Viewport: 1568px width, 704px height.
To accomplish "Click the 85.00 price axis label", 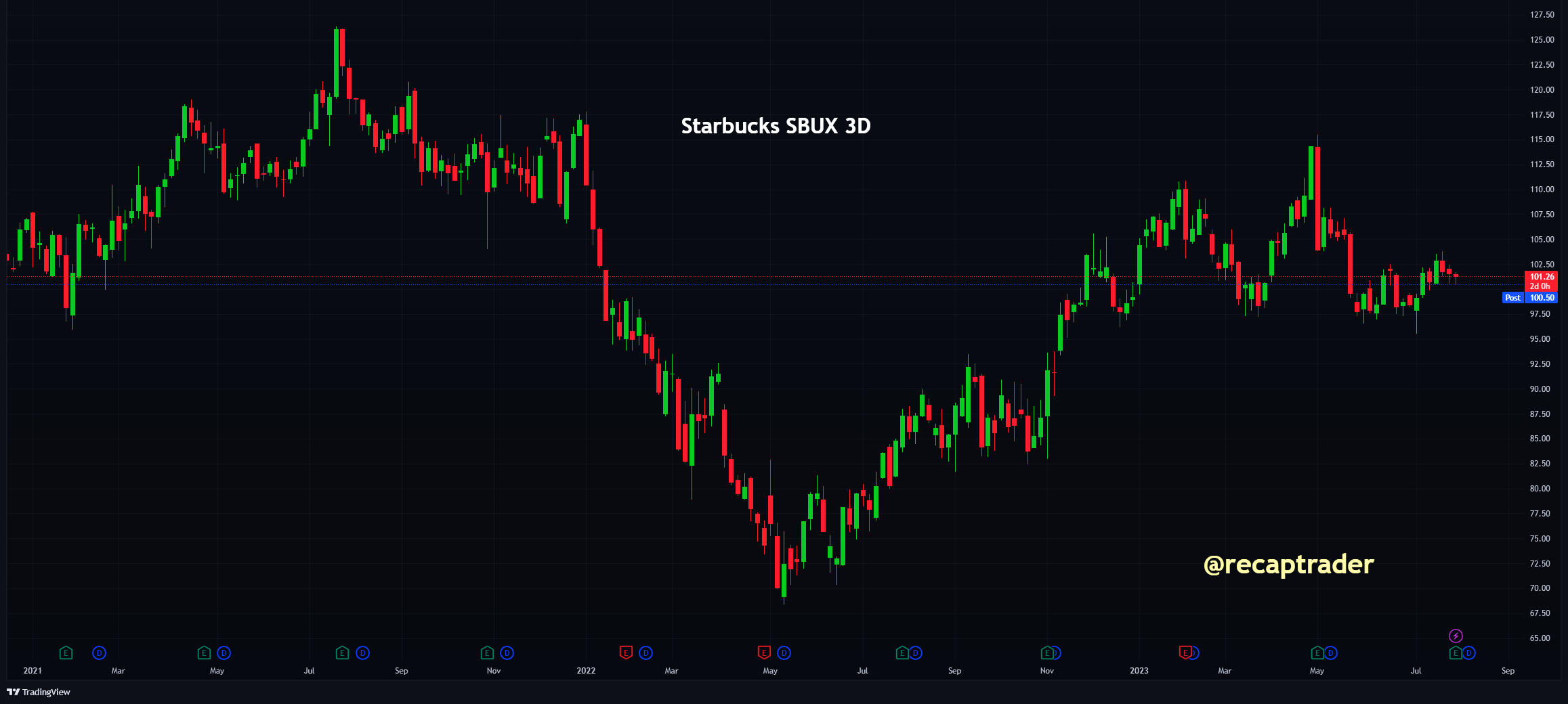I will [1540, 439].
